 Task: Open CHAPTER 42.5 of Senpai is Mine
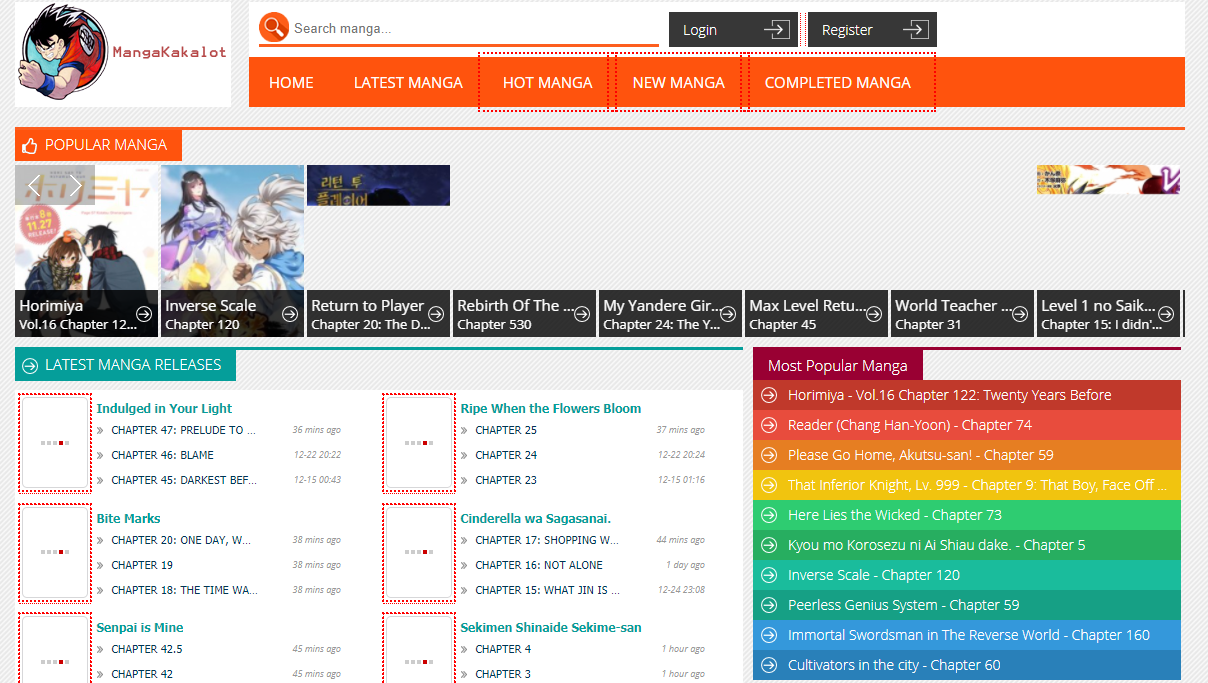[147, 649]
